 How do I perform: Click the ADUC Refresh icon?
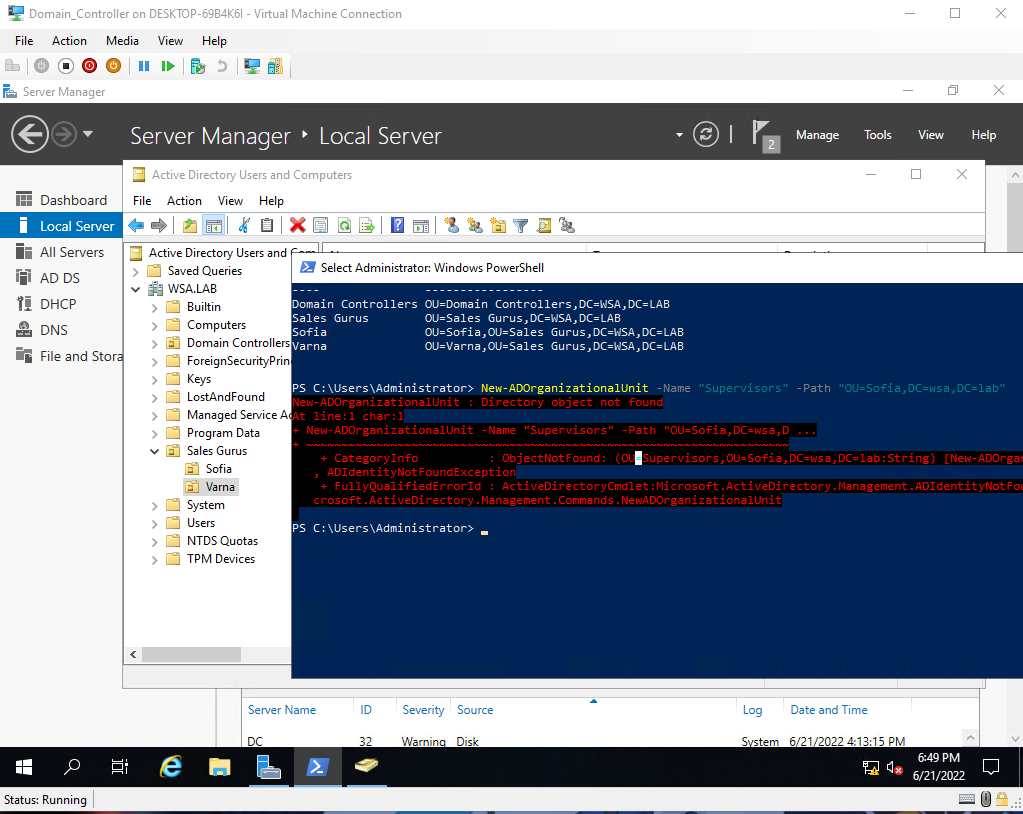344,226
